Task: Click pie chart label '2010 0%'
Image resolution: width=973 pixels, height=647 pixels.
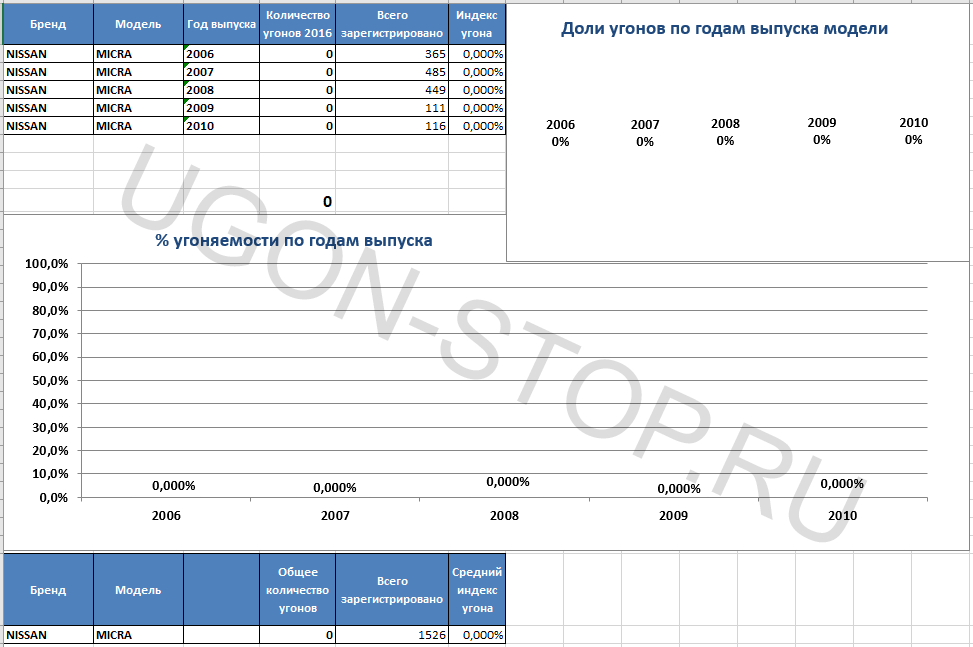Action: click(x=913, y=131)
